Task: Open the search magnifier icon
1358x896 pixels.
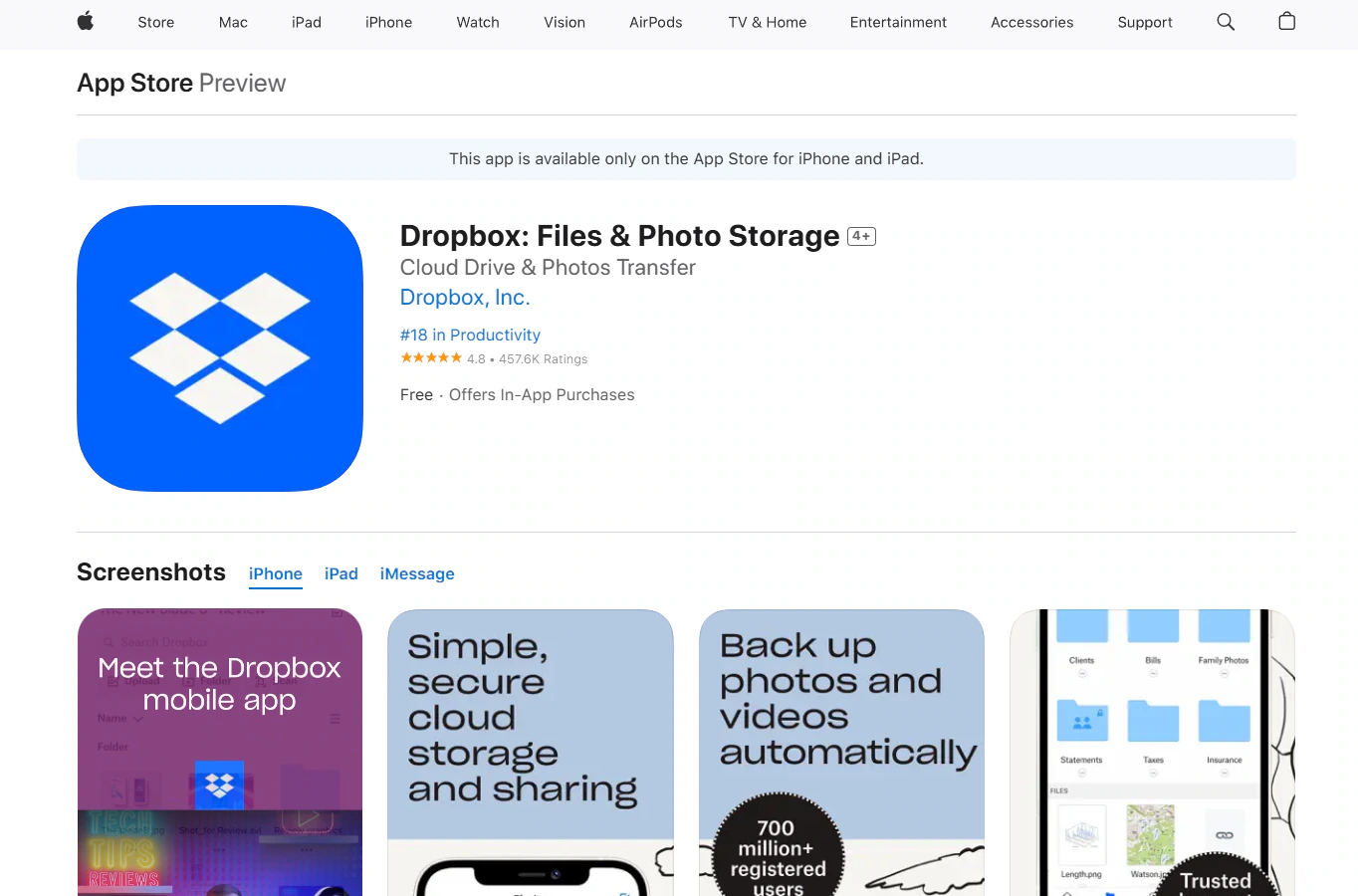Action: [x=1226, y=22]
